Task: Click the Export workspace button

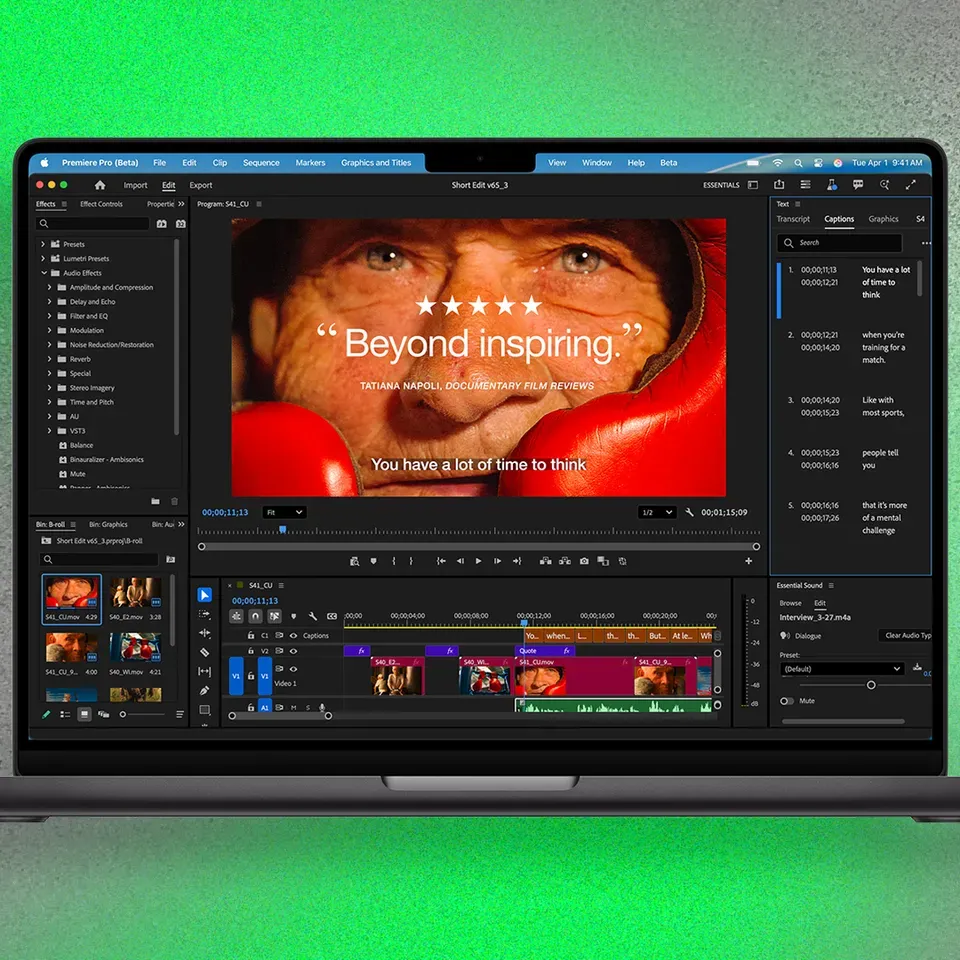Action: [x=201, y=185]
